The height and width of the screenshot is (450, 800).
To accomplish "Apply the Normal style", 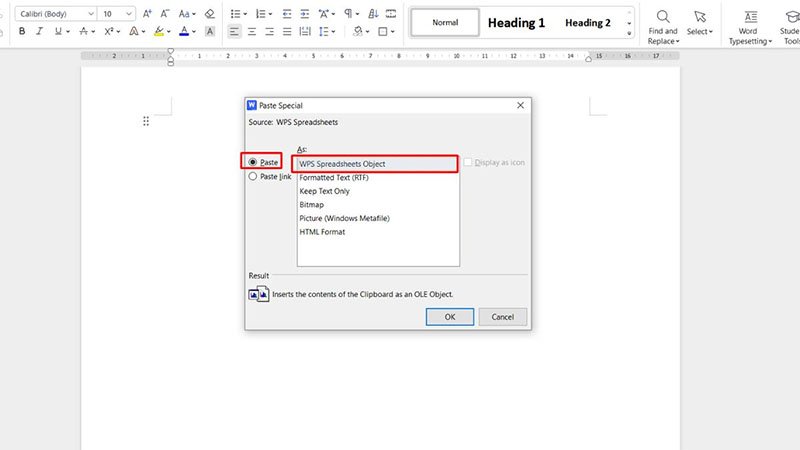I will (x=445, y=22).
